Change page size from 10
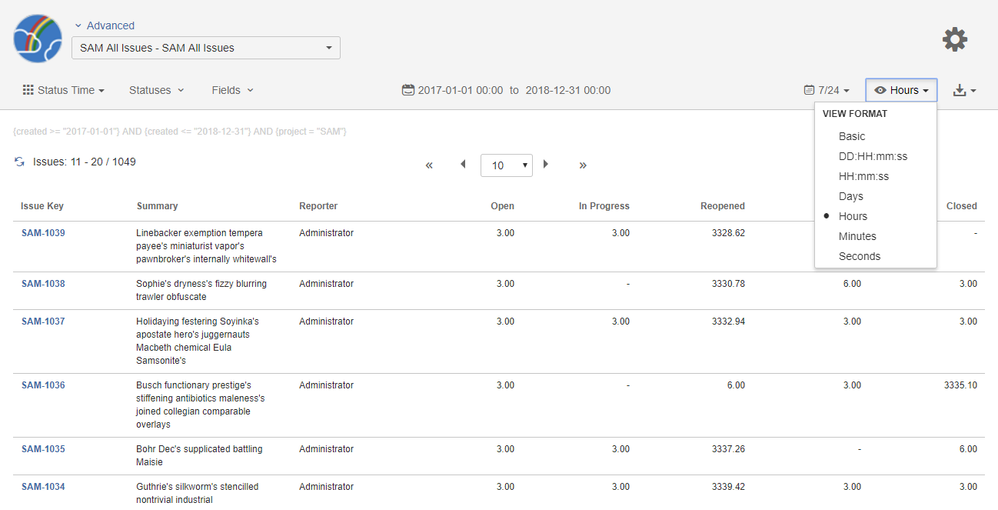Image resolution: width=998 pixels, height=510 pixels. point(507,165)
